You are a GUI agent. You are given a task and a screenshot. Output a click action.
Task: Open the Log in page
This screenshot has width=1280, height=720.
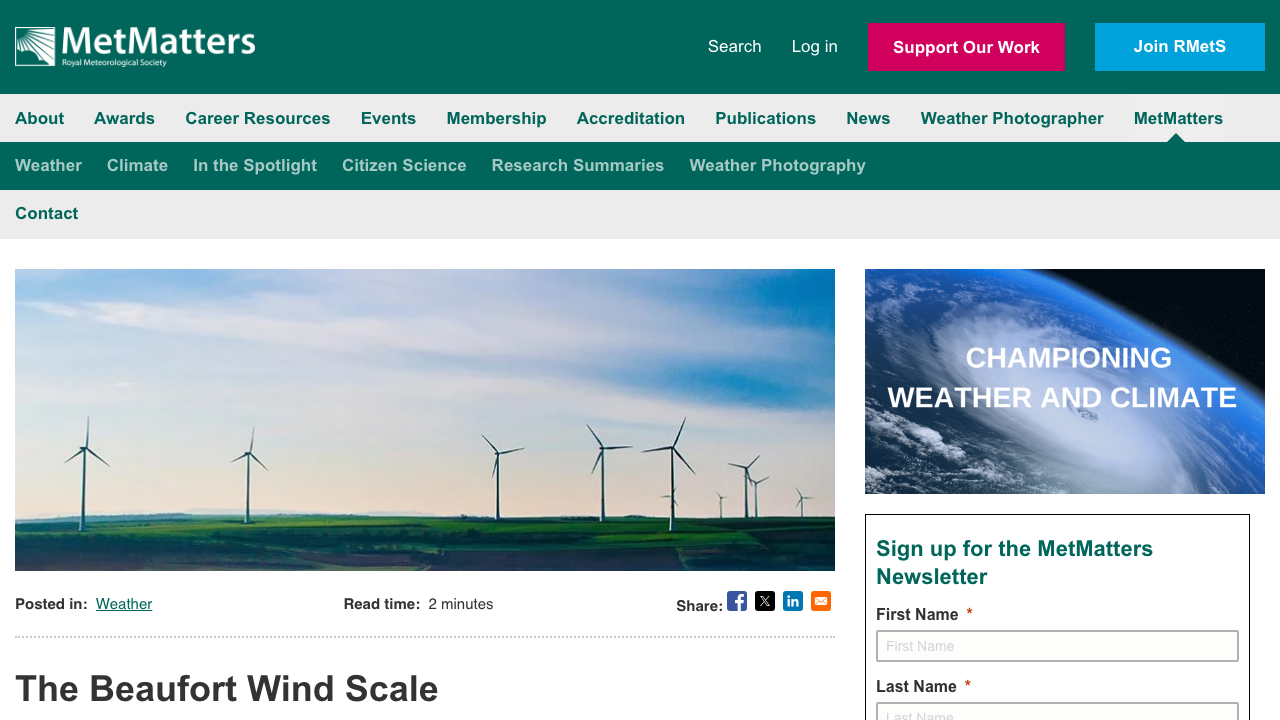pos(813,46)
